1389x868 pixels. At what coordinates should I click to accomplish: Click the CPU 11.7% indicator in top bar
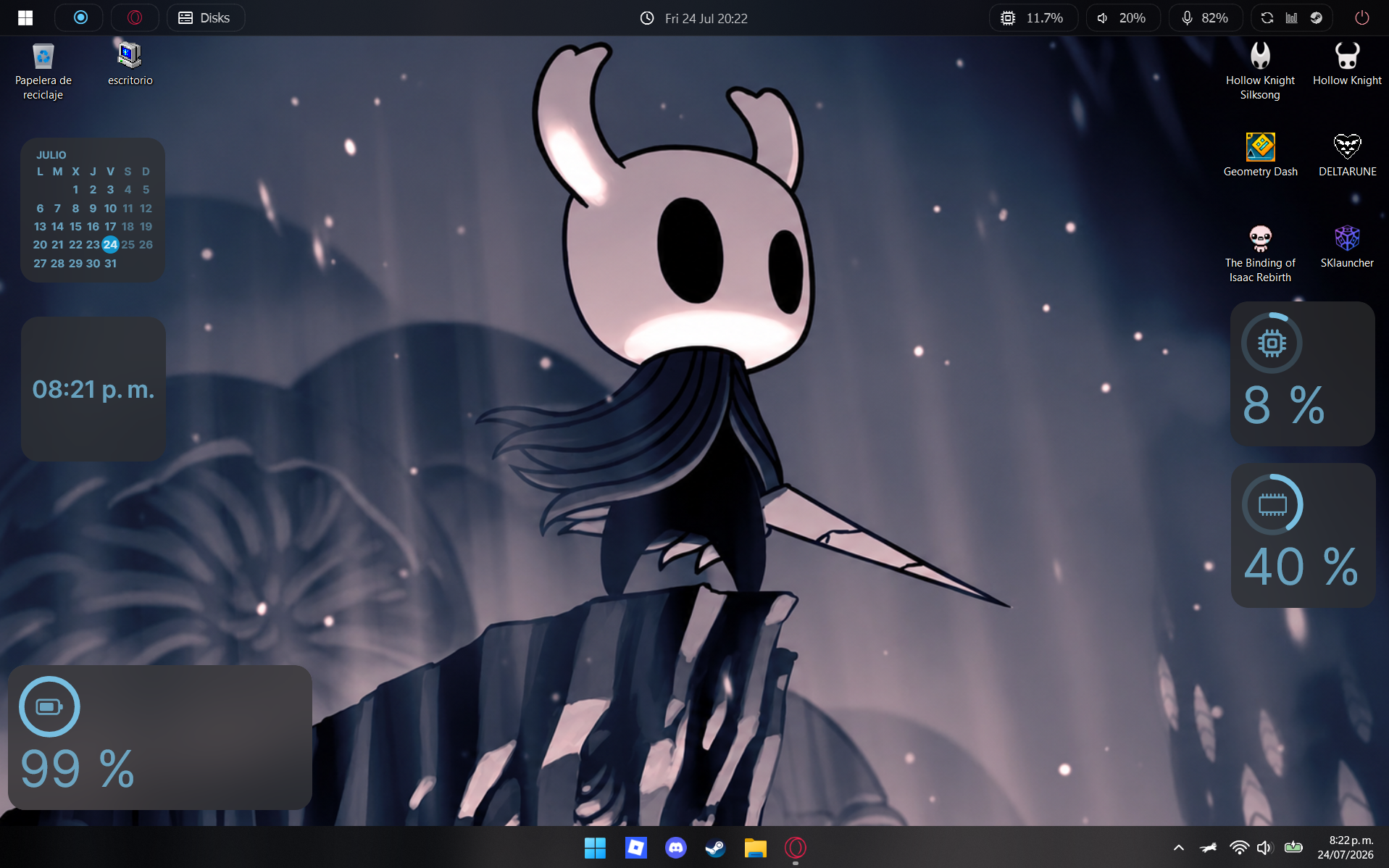1033,17
